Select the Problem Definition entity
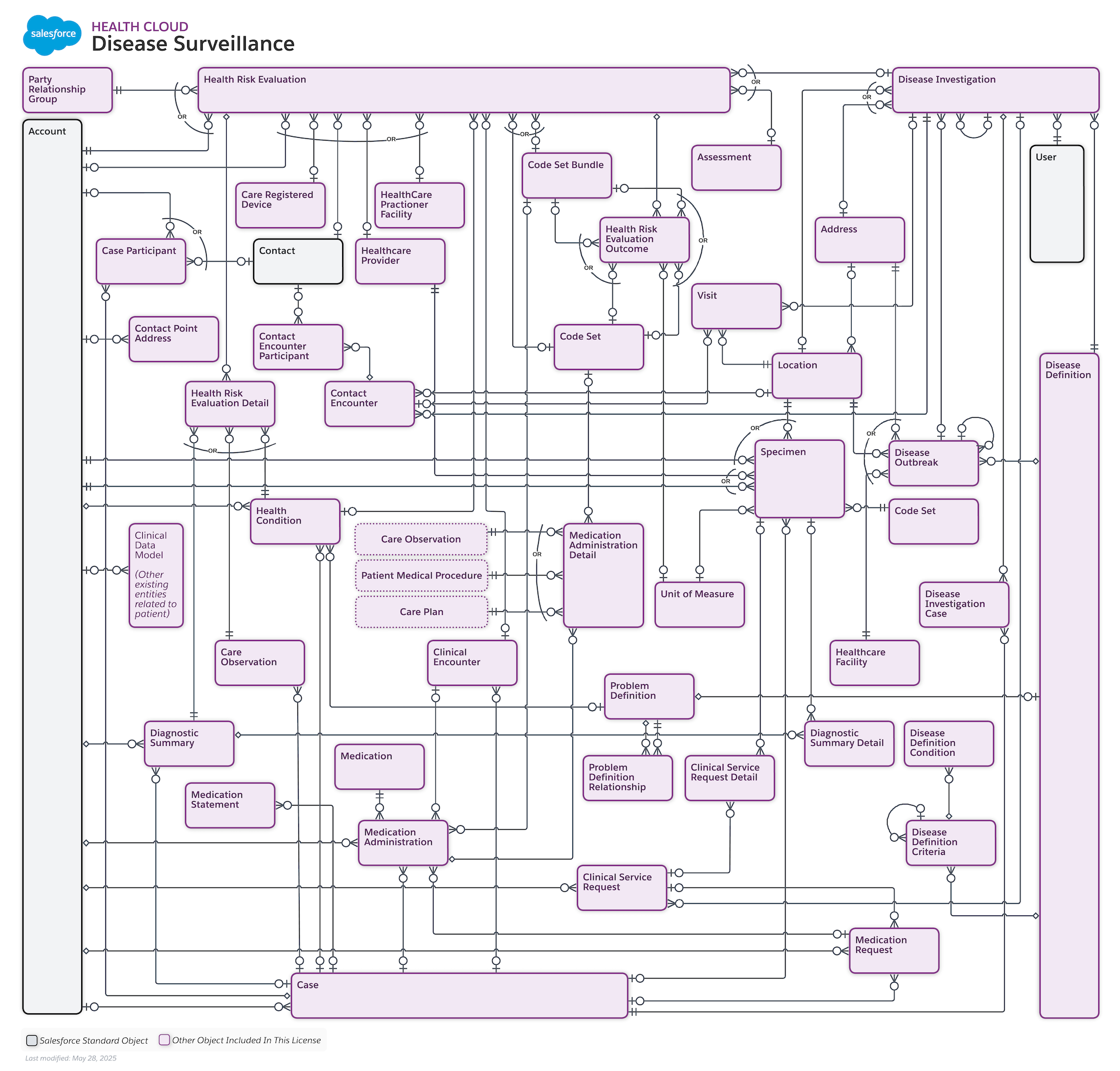Image resolution: width=1120 pixels, height=1071 pixels. coord(649,696)
